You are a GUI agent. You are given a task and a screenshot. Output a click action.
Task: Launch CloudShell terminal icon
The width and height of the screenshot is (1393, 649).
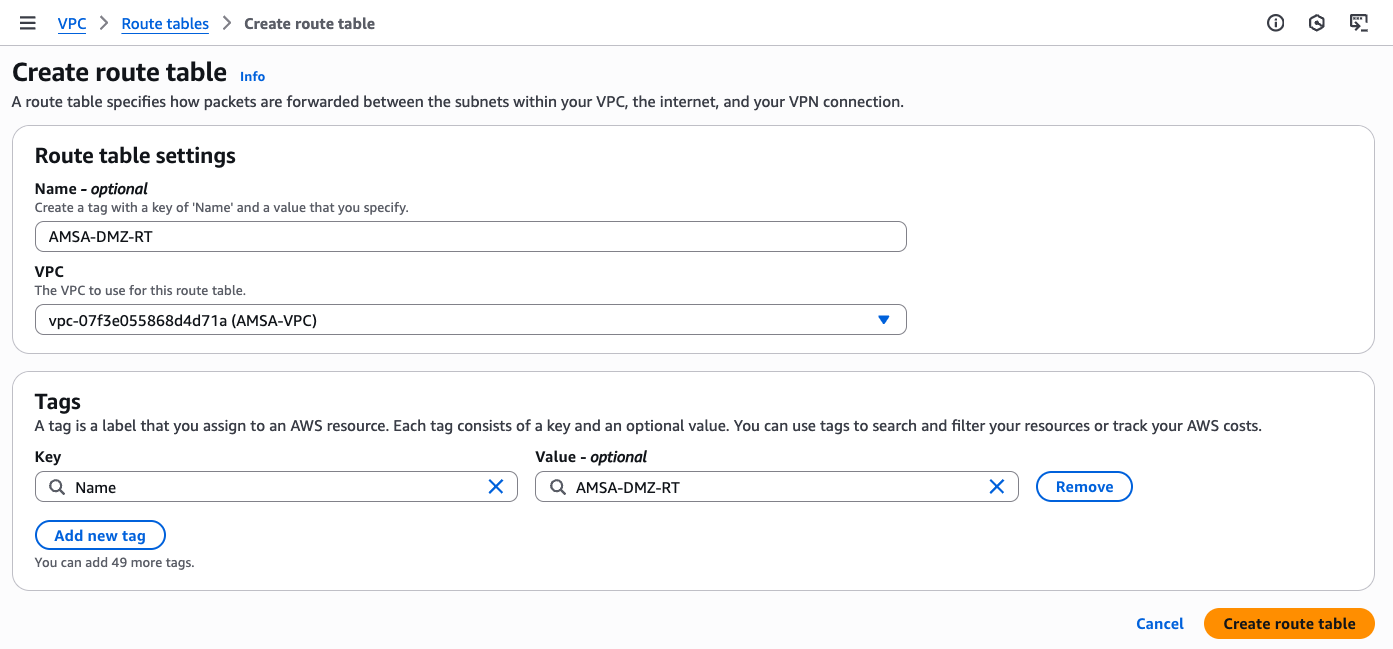(x=1358, y=23)
